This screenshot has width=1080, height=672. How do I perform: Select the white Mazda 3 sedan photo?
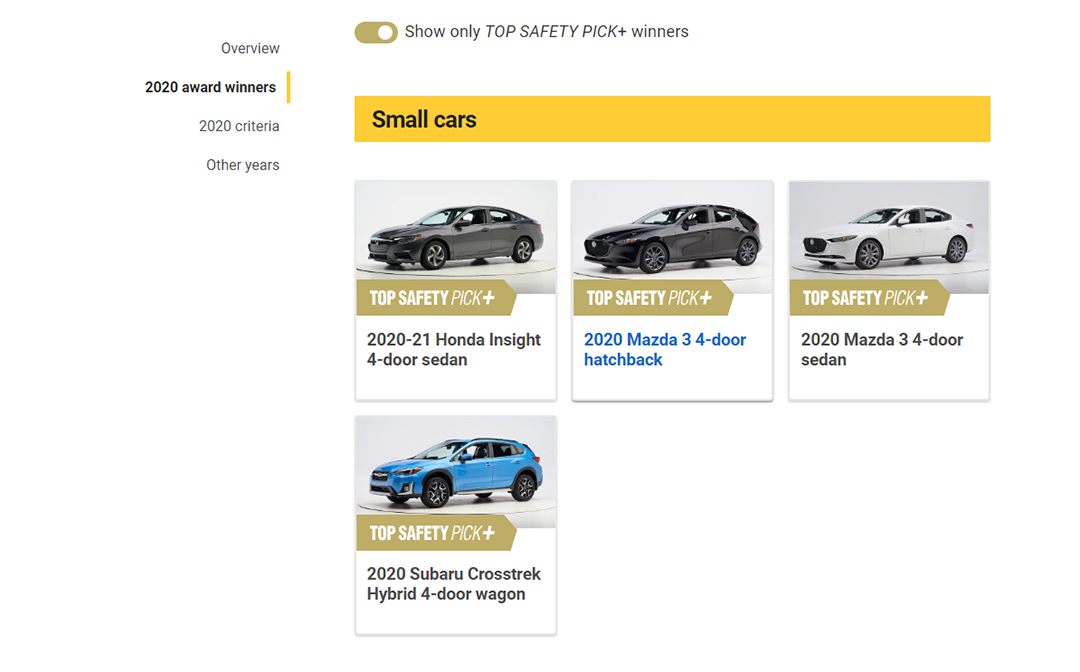[x=889, y=232]
